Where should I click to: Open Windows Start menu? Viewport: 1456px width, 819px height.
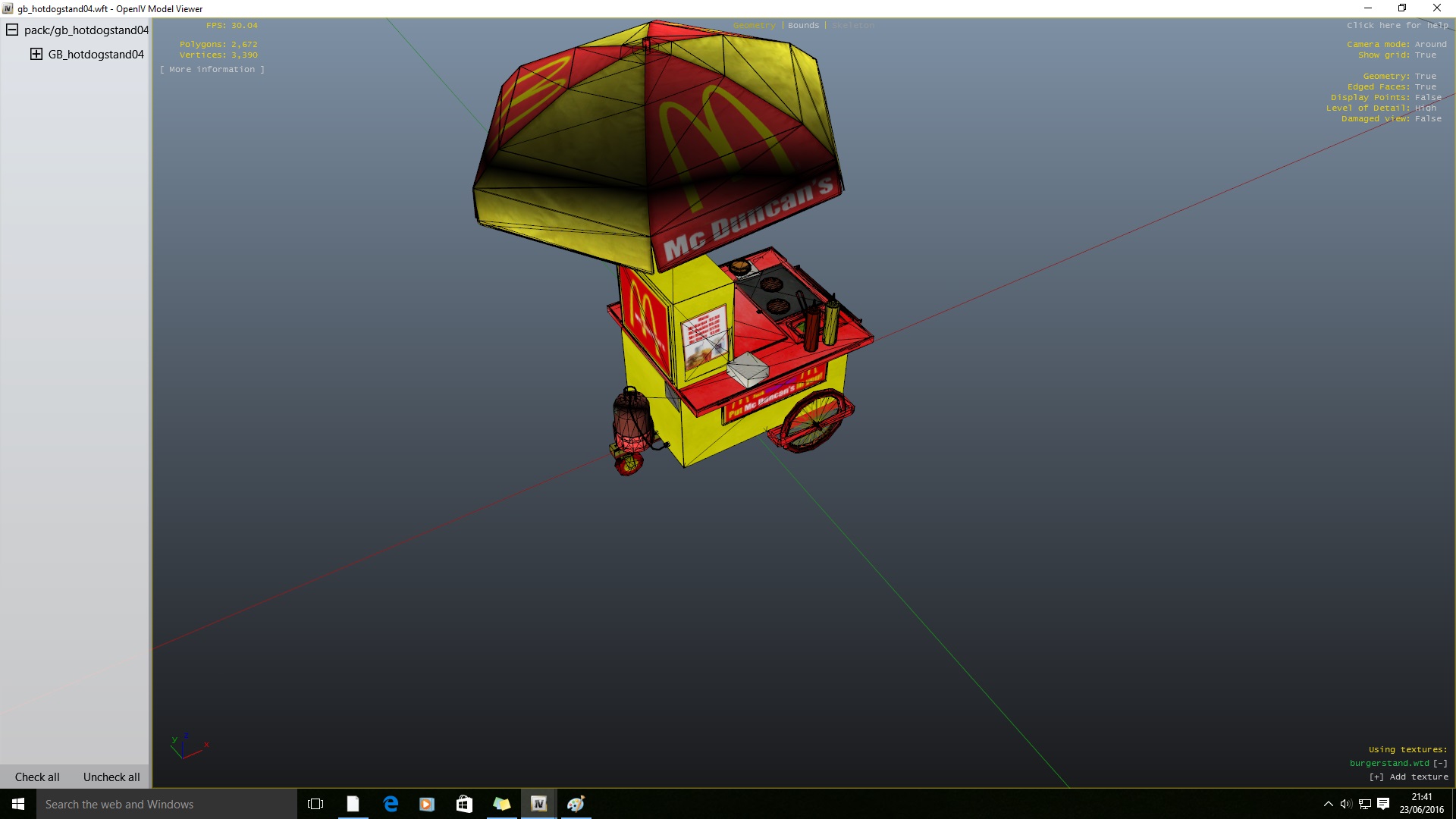(x=18, y=804)
